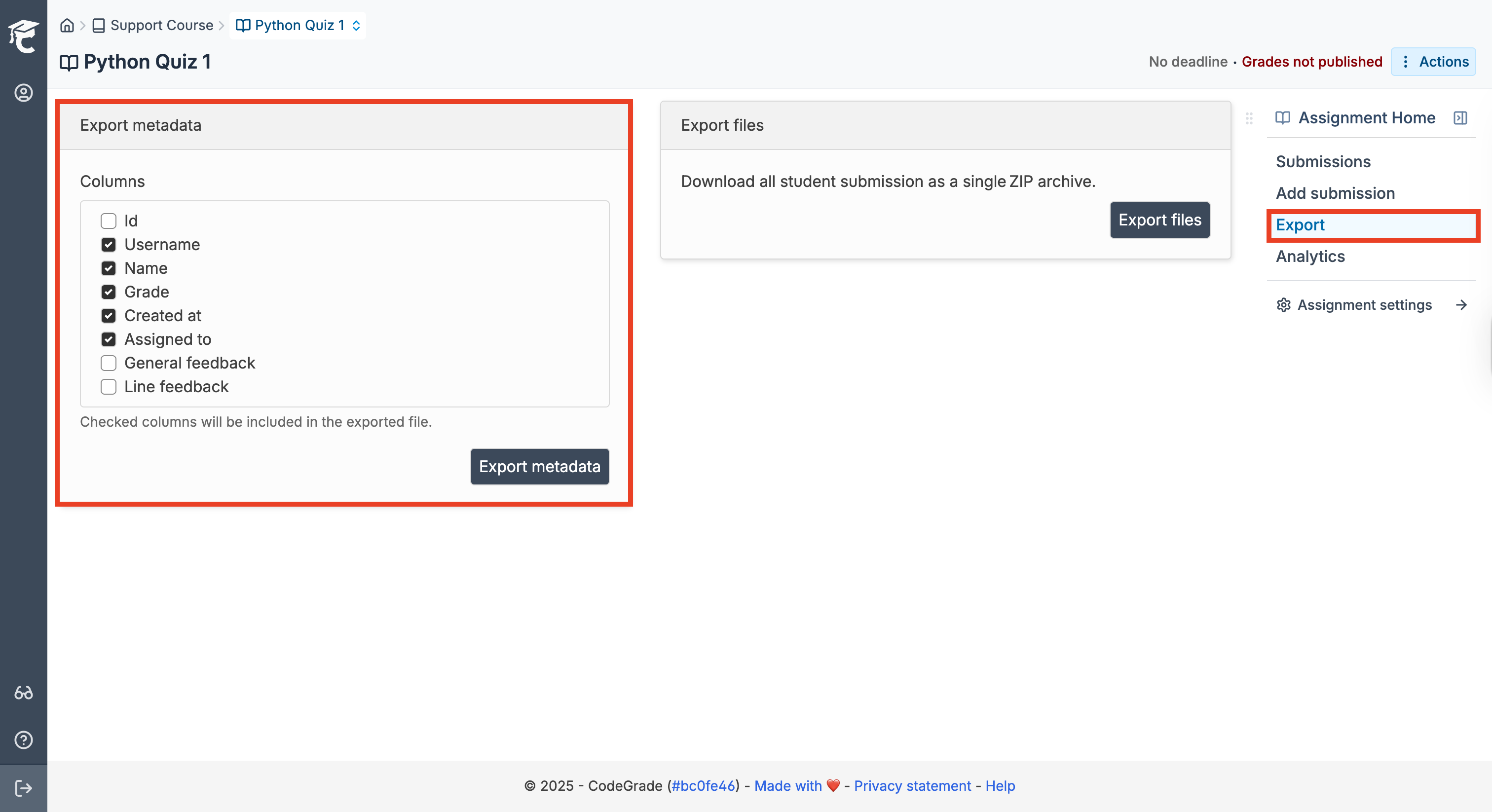This screenshot has width=1492, height=812.
Task: Enable the Id column checkbox
Action: [109, 221]
